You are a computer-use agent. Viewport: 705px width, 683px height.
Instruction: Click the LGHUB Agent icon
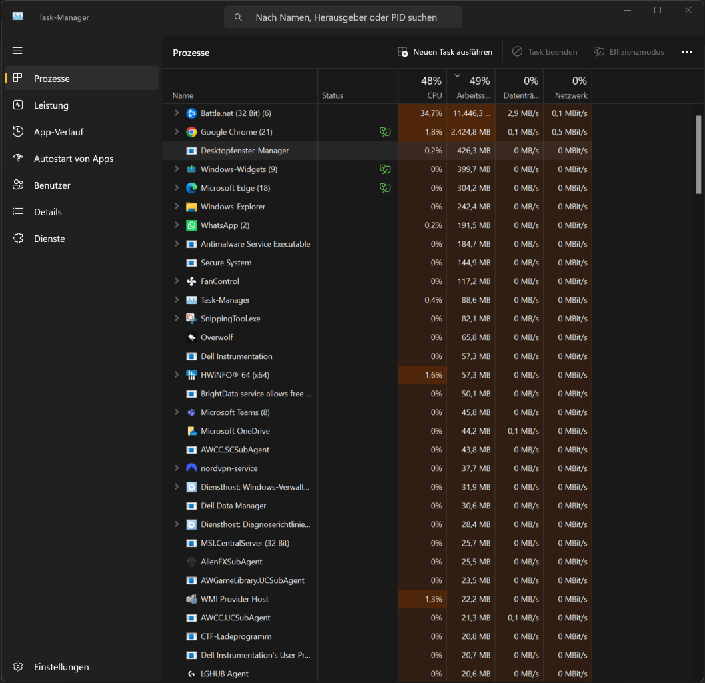click(x=192, y=674)
